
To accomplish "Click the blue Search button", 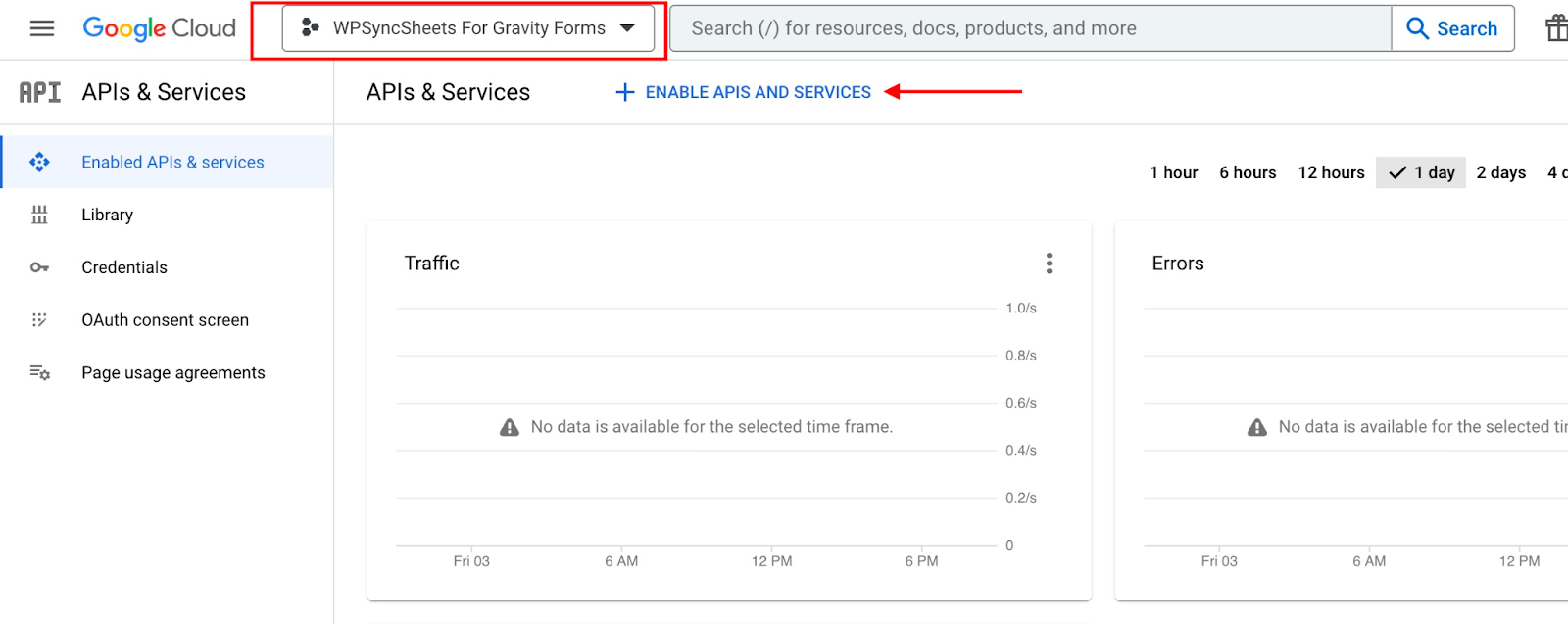I will [1452, 28].
